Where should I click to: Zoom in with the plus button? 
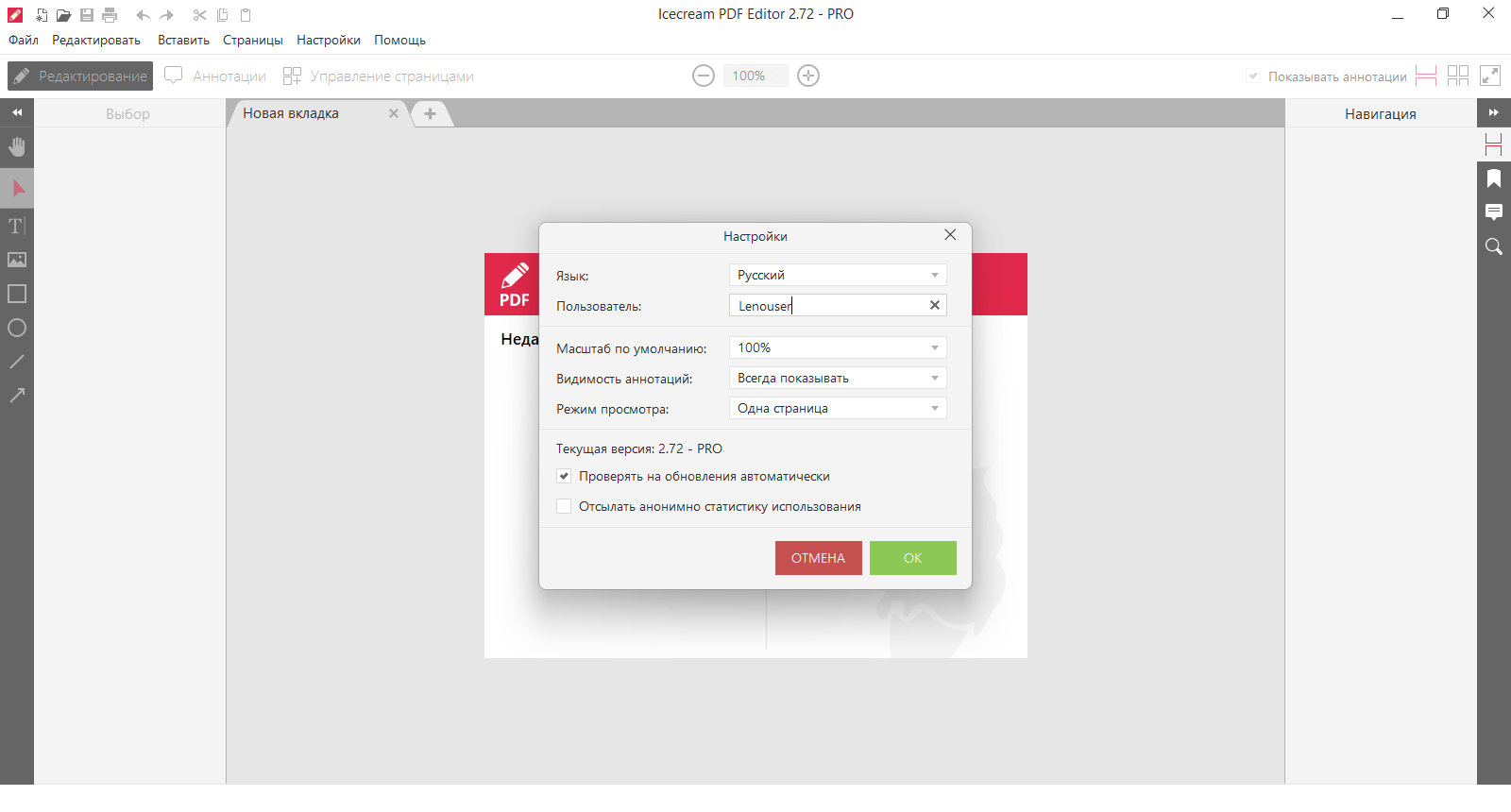coord(808,76)
